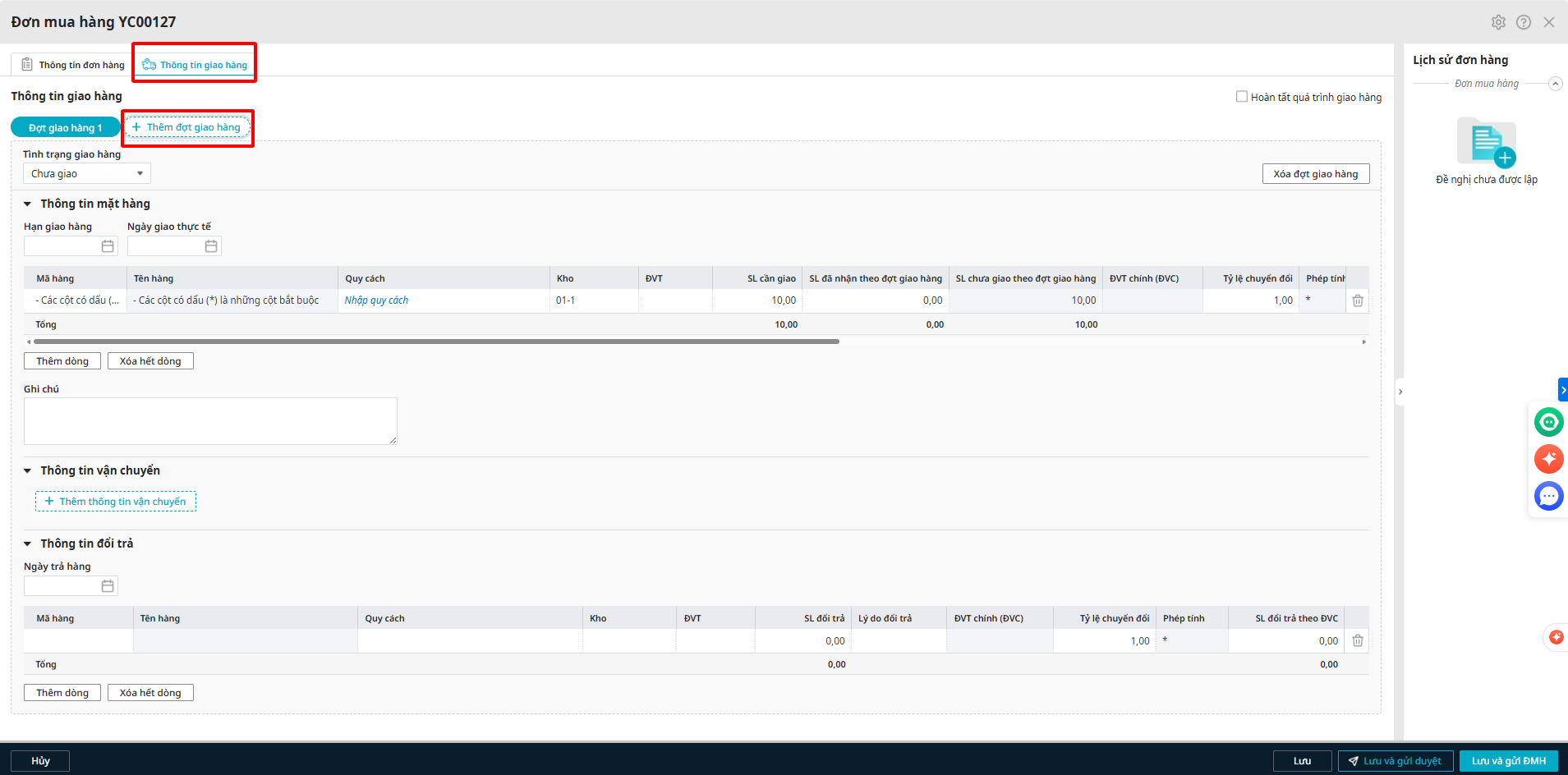This screenshot has width=1568, height=775.
Task: Click the SL đổi trả cell in return row
Action: click(x=803, y=641)
